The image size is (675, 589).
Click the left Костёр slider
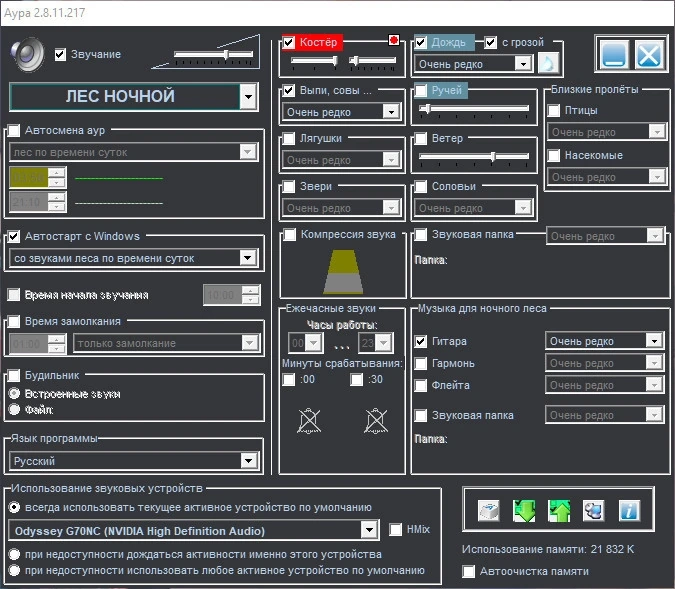tap(314, 61)
